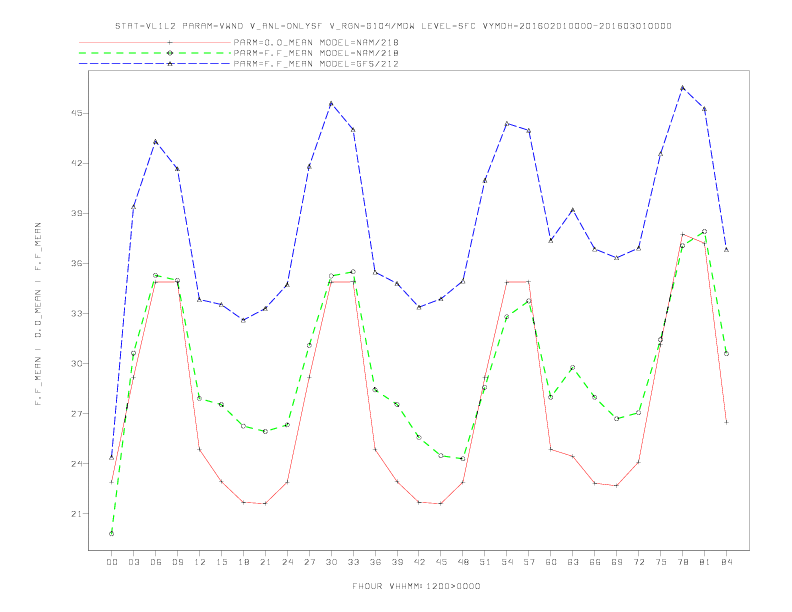Click y-axis tick label 33

[x=76, y=313]
